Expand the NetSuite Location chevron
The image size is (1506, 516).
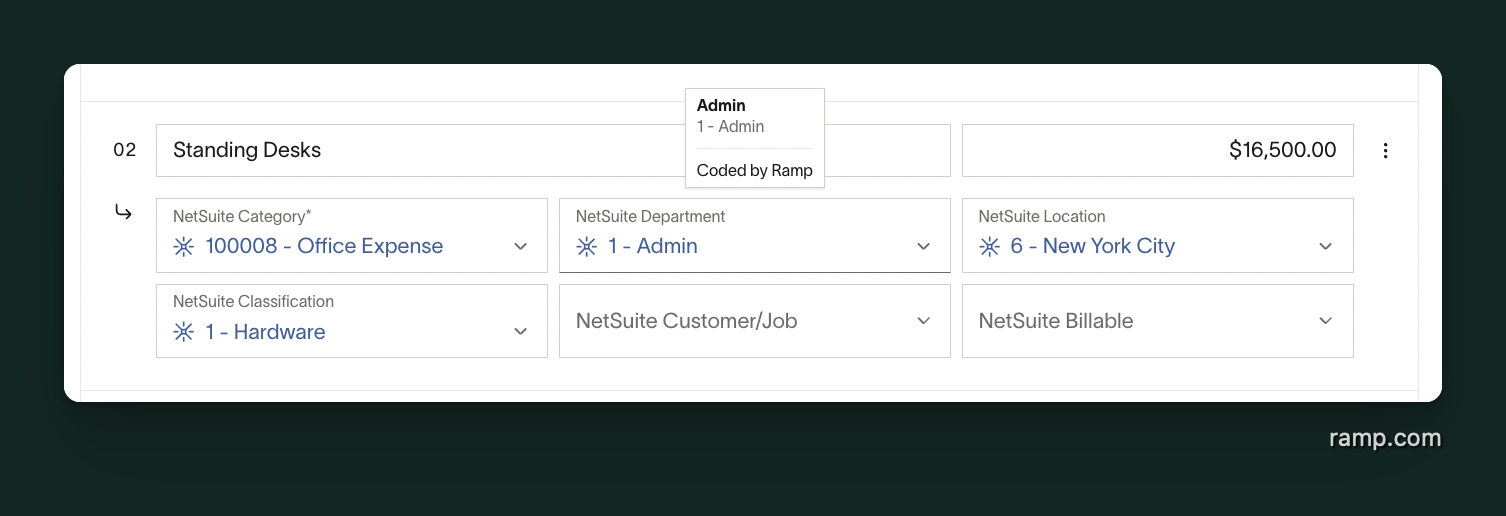pos(1326,247)
